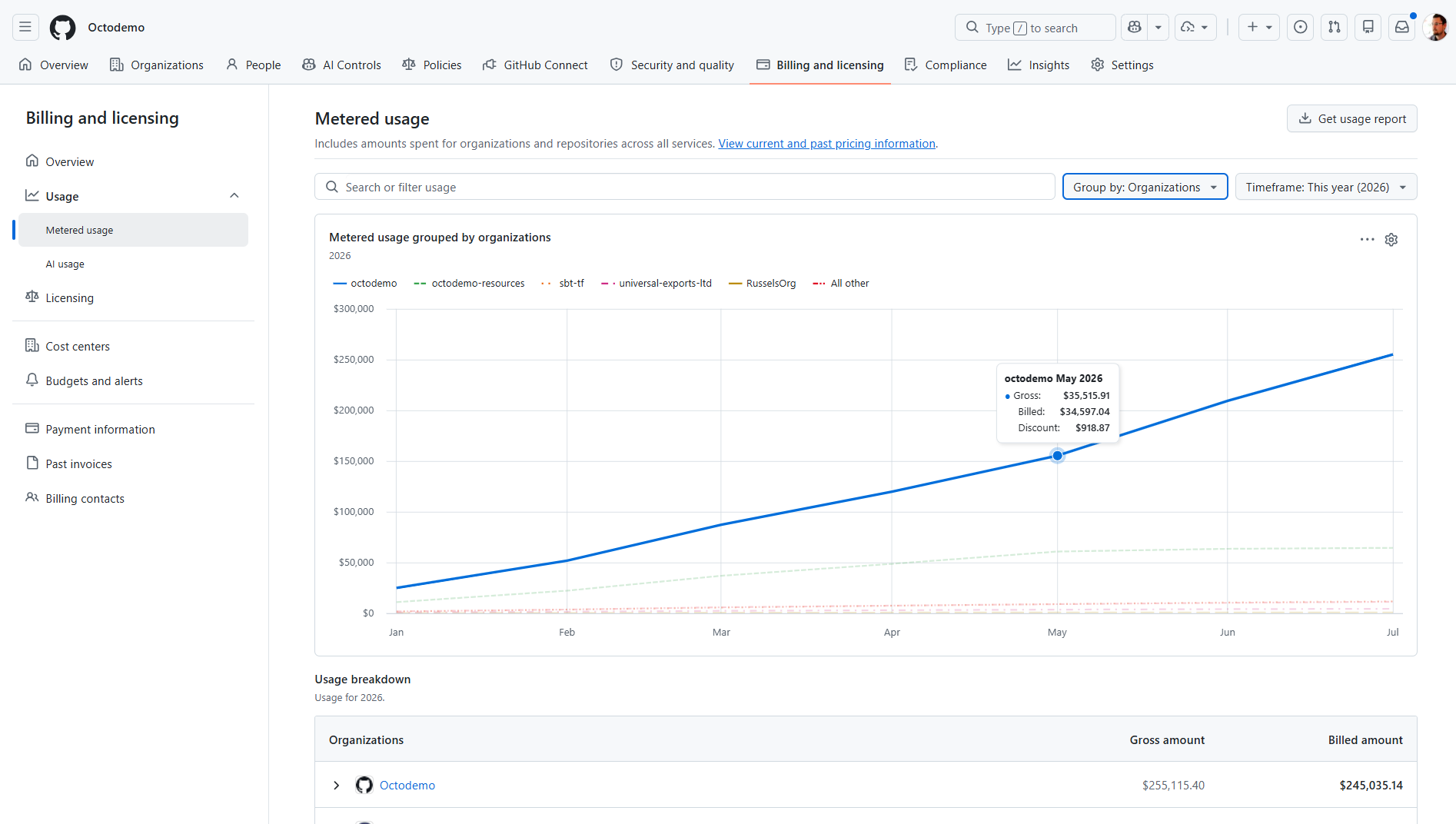Click the Search or filter usage field
The width and height of the screenshot is (1456, 824).
(685, 187)
